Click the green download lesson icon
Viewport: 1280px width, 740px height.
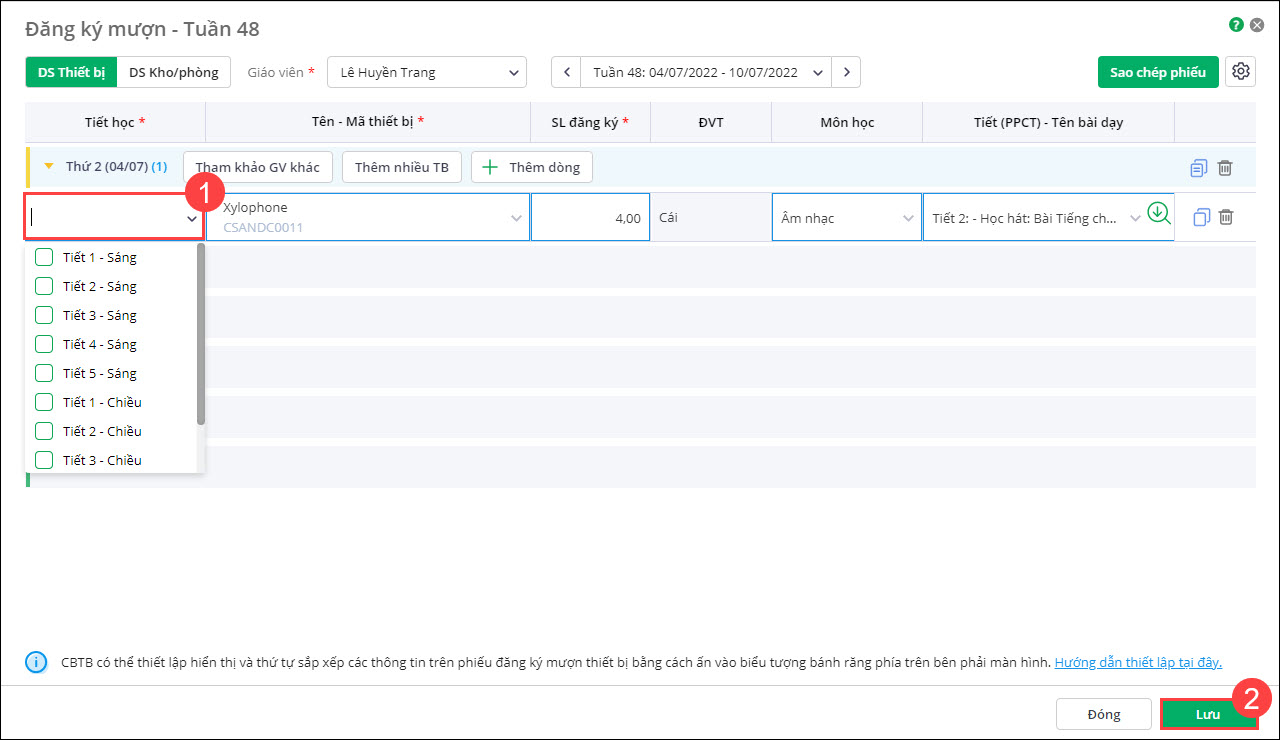coord(1158,213)
